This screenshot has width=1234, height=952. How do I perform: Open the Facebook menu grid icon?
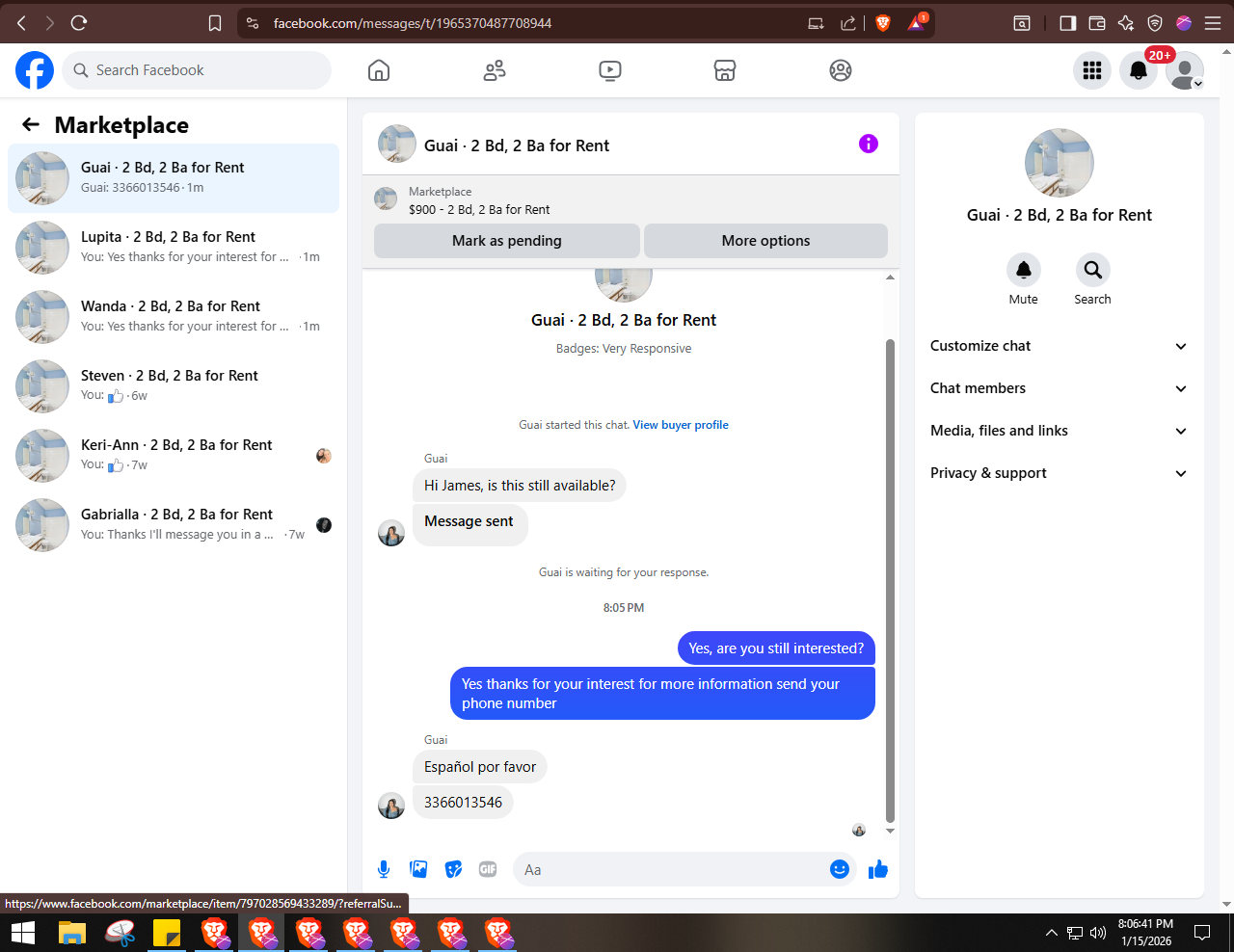pos(1092,70)
